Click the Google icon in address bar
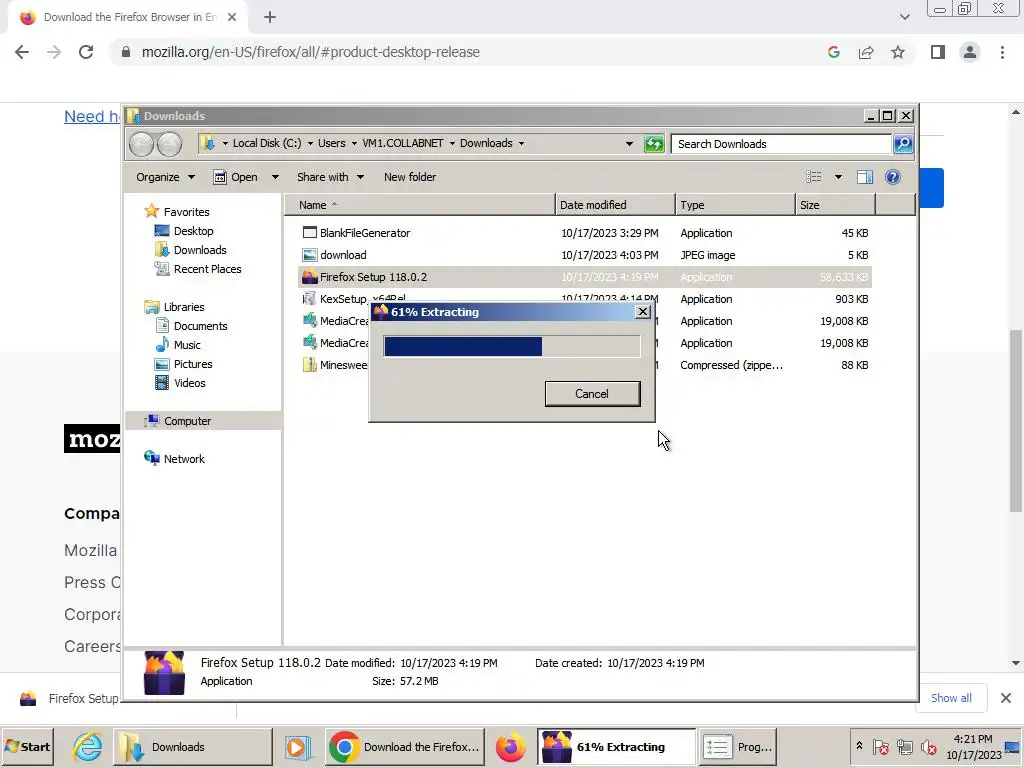The height and width of the screenshot is (768, 1024). tap(833, 52)
